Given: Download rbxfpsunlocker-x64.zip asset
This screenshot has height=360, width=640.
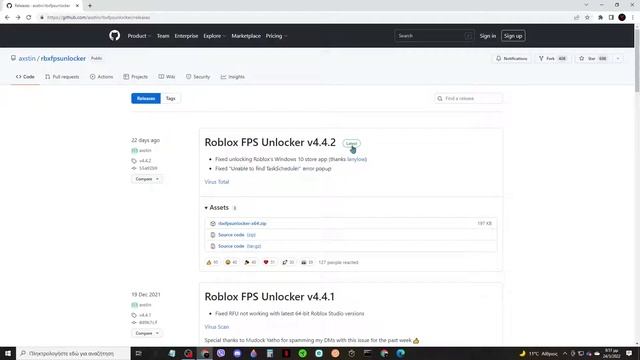Looking at the screenshot, I should point(242,224).
